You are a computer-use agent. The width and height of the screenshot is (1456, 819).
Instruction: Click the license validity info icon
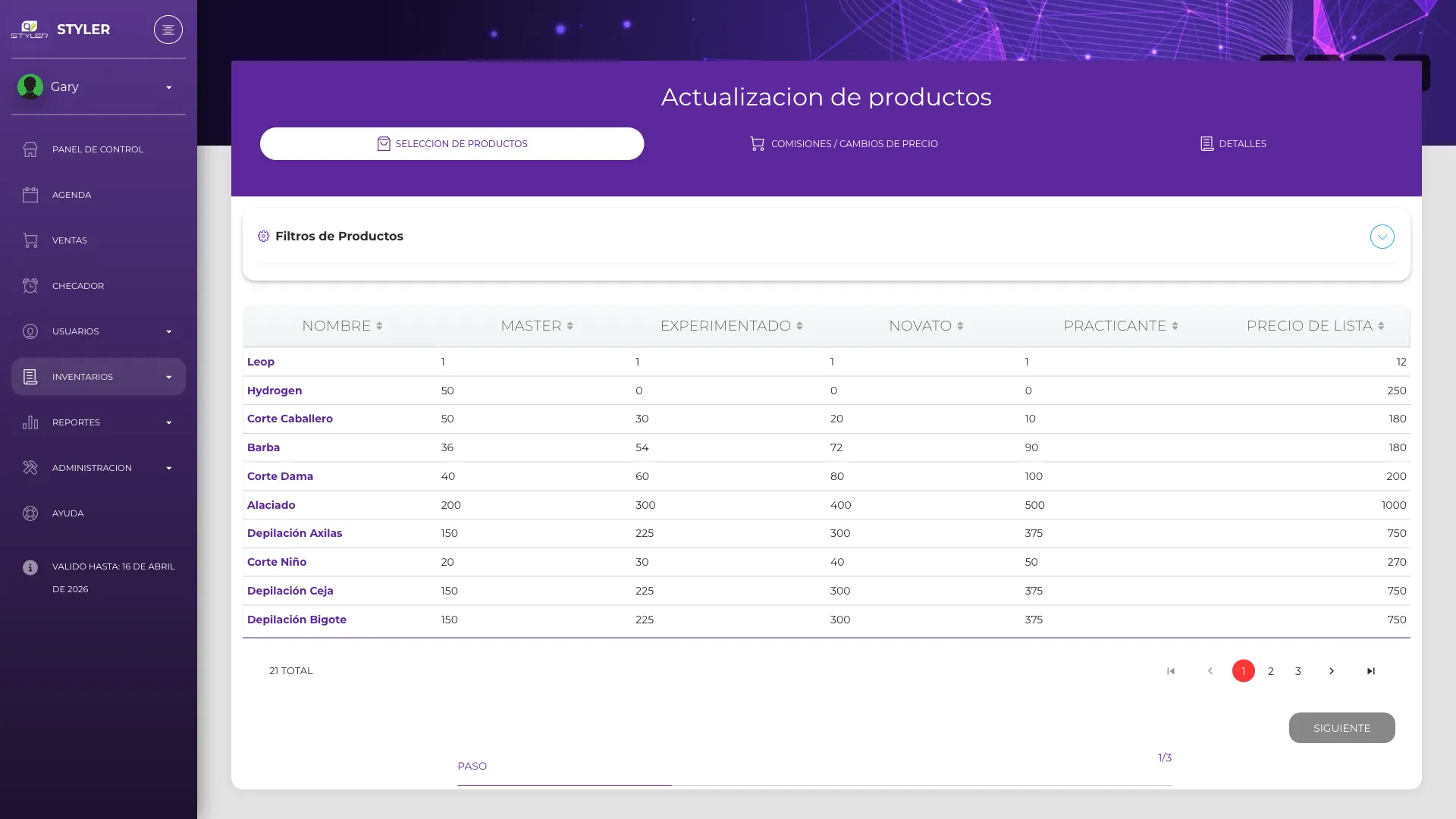pyautogui.click(x=30, y=567)
